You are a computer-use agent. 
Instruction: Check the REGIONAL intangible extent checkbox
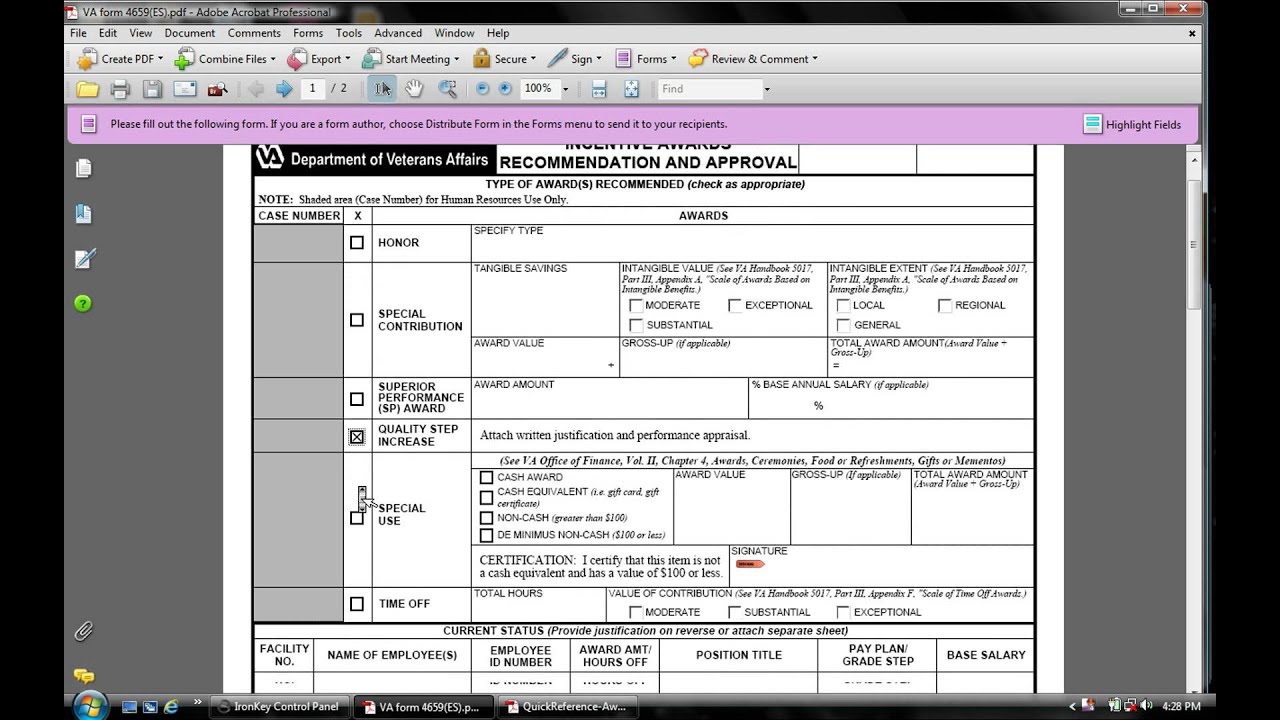[x=945, y=305]
